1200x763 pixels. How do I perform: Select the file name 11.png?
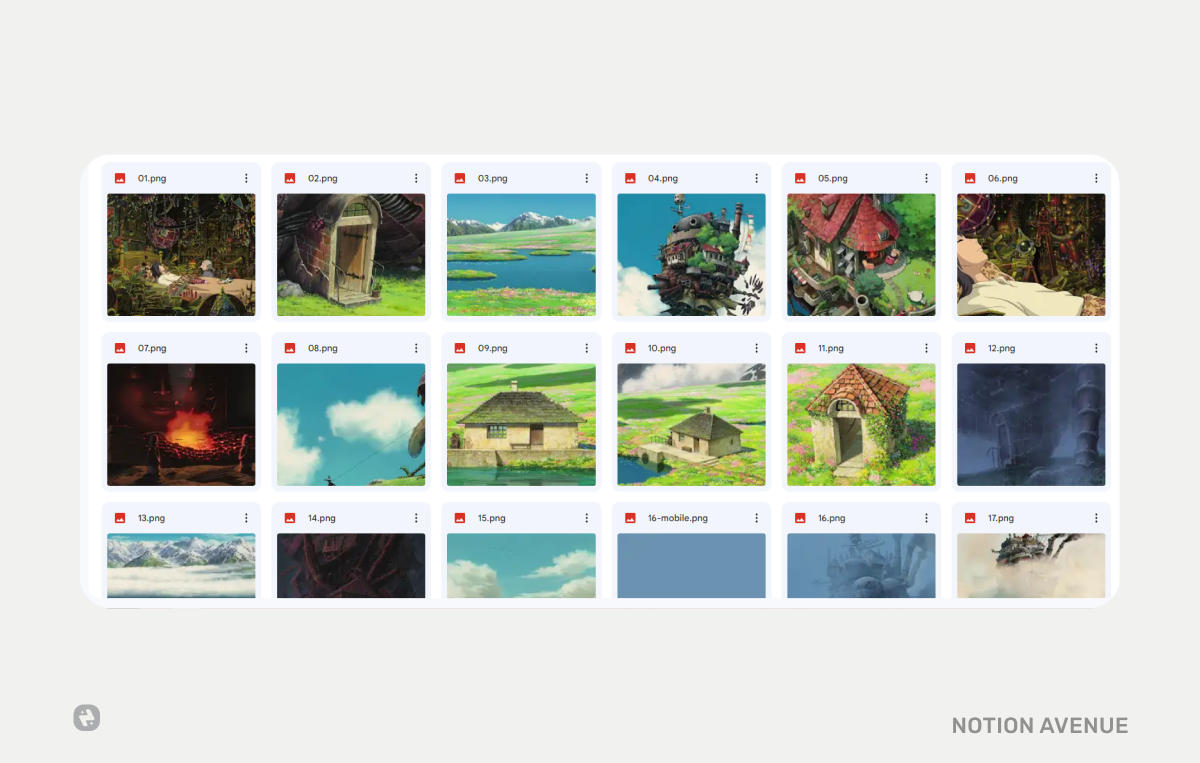pyautogui.click(x=831, y=348)
